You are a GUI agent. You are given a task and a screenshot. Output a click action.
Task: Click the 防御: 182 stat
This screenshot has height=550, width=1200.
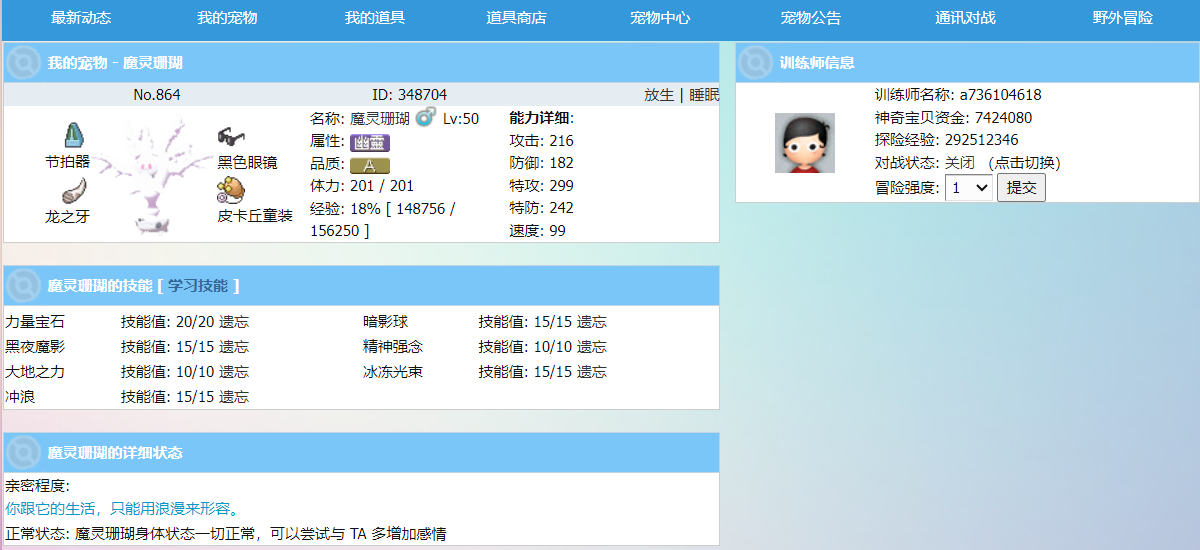click(541, 163)
